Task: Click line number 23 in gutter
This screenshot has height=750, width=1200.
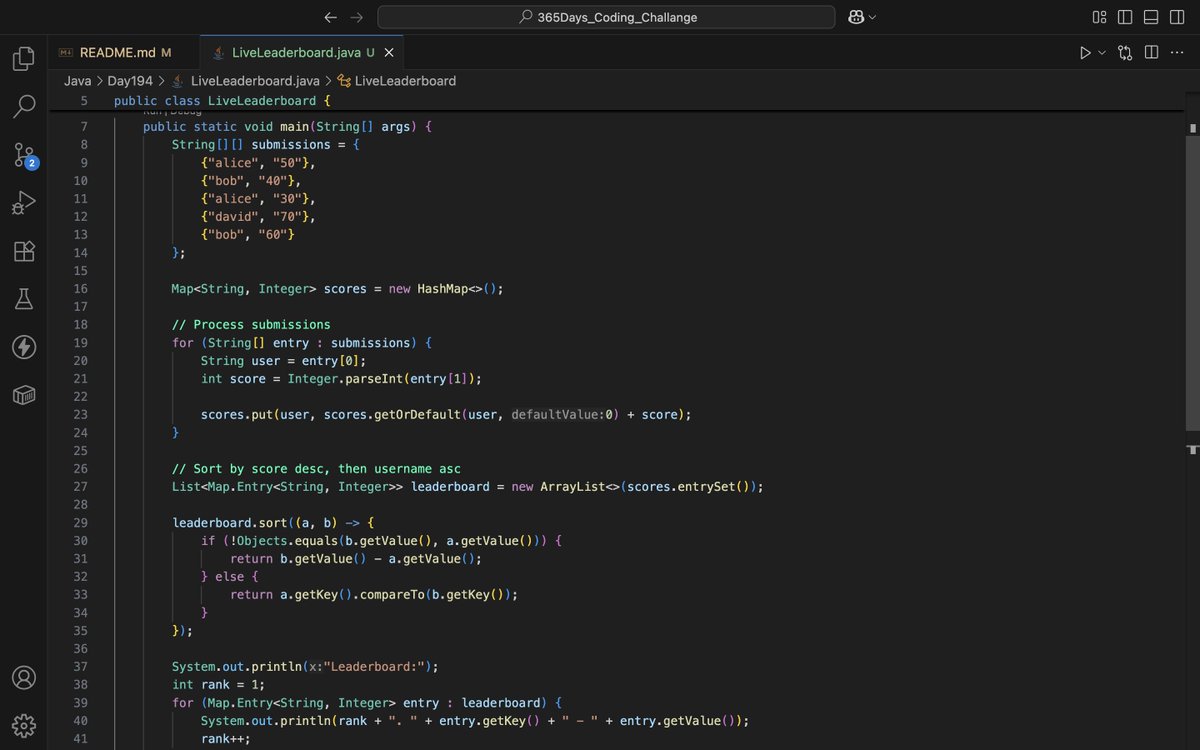Action: (80, 415)
